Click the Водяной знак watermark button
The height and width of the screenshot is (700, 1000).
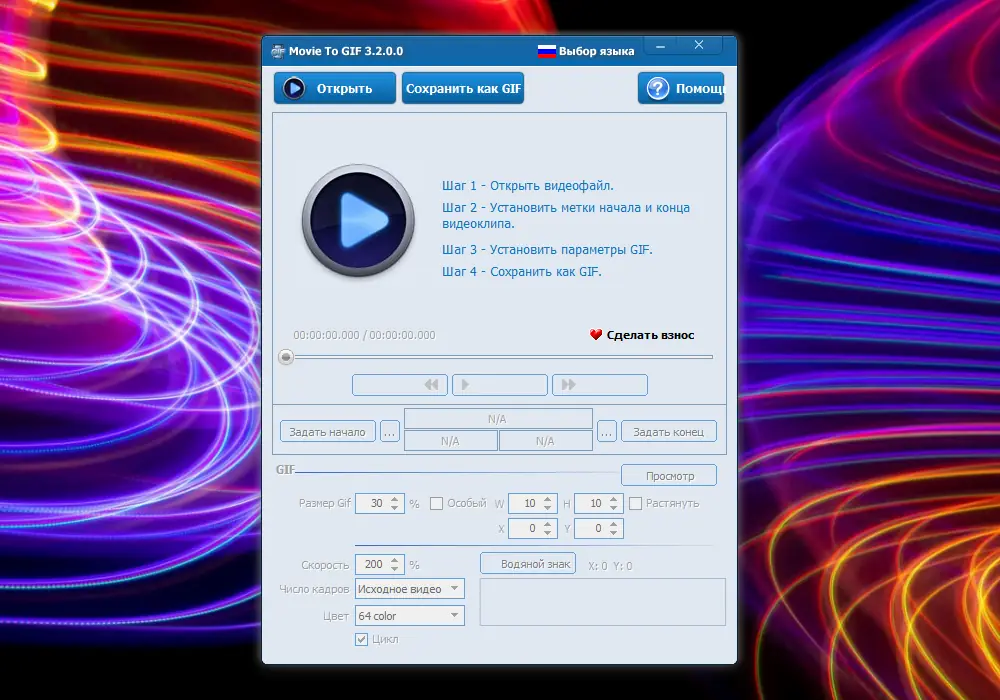528,564
